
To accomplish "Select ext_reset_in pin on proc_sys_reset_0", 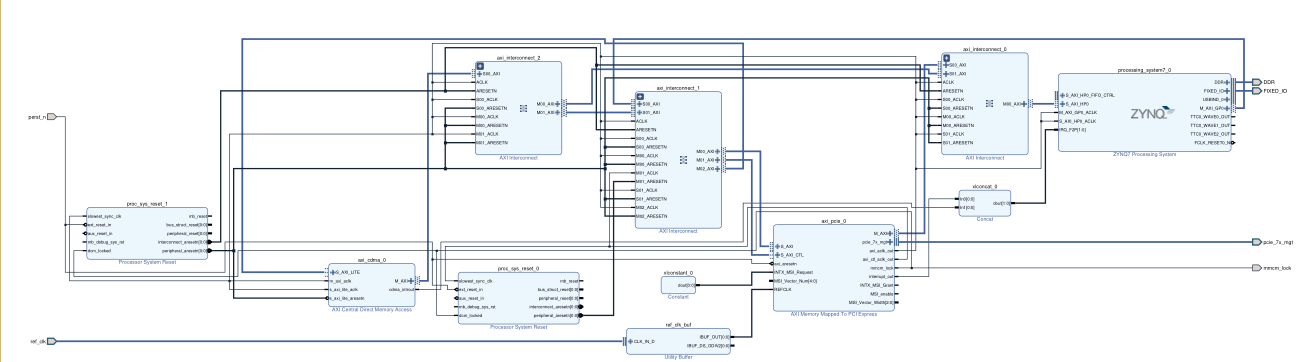I will pyautogui.click(x=470, y=290).
